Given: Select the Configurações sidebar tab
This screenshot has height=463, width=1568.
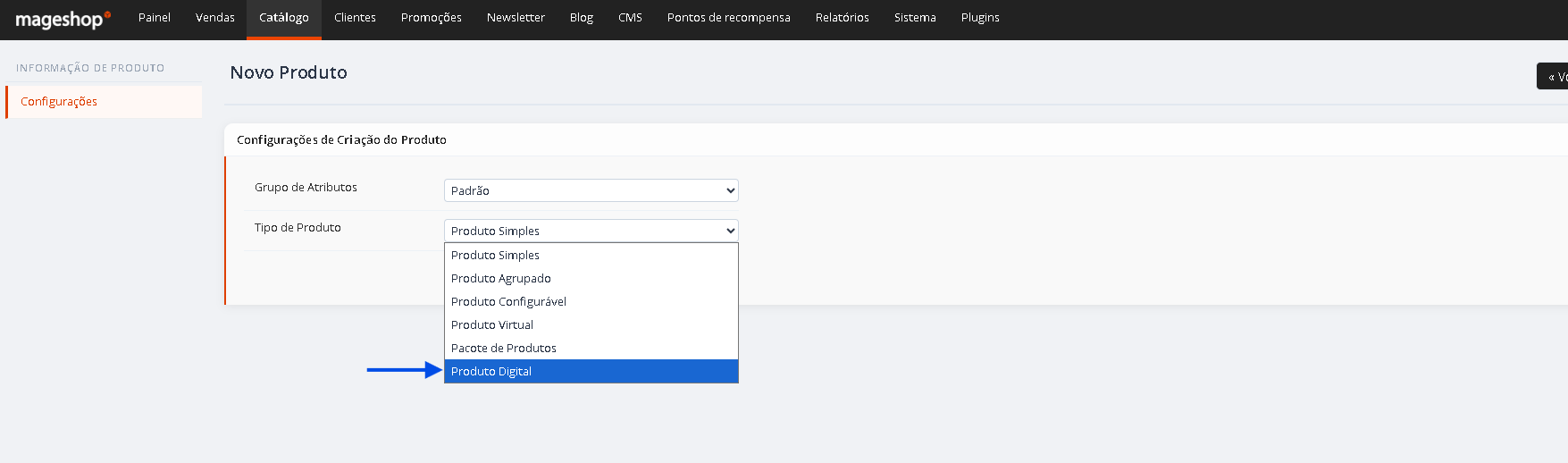Looking at the screenshot, I should click(104, 102).
